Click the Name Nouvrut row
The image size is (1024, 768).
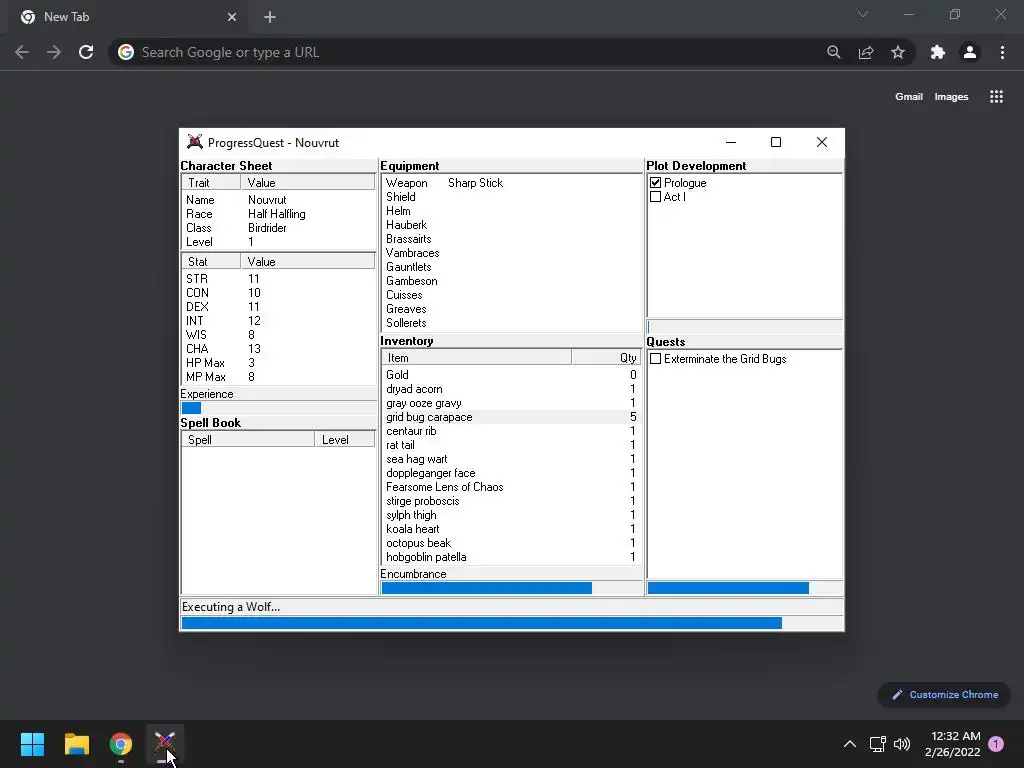coord(278,200)
